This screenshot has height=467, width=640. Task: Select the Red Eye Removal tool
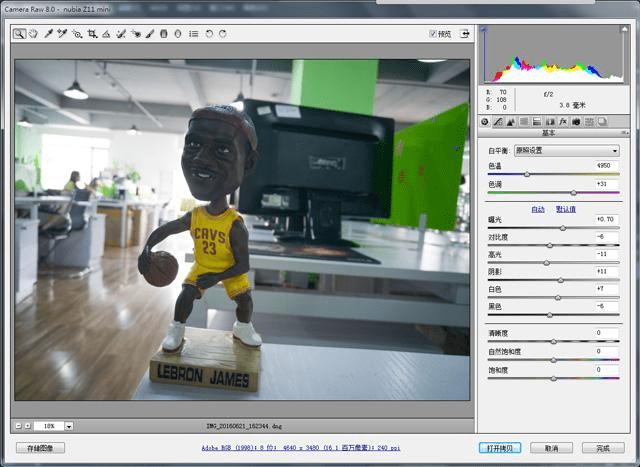click(136, 34)
